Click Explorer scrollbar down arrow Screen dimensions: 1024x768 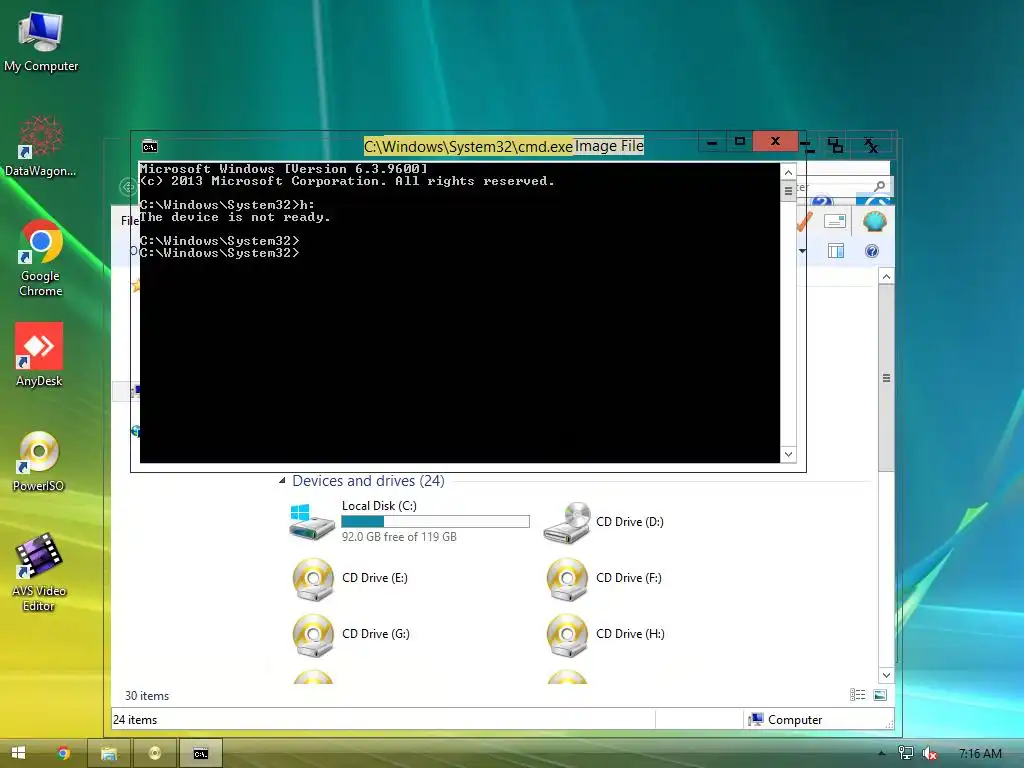click(x=886, y=675)
